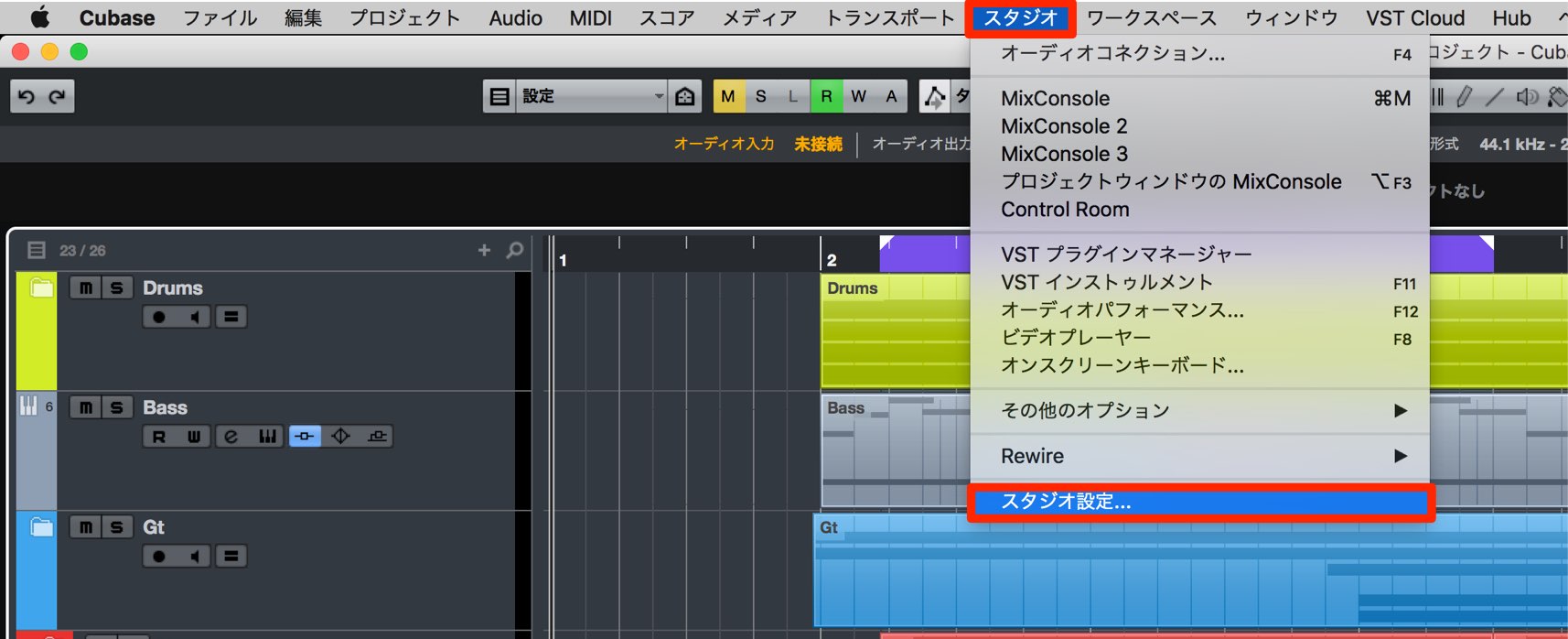Select MixConsole 3 menu entry
Image resolution: width=1568 pixels, height=639 pixels.
pyautogui.click(x=1200, y=154)
